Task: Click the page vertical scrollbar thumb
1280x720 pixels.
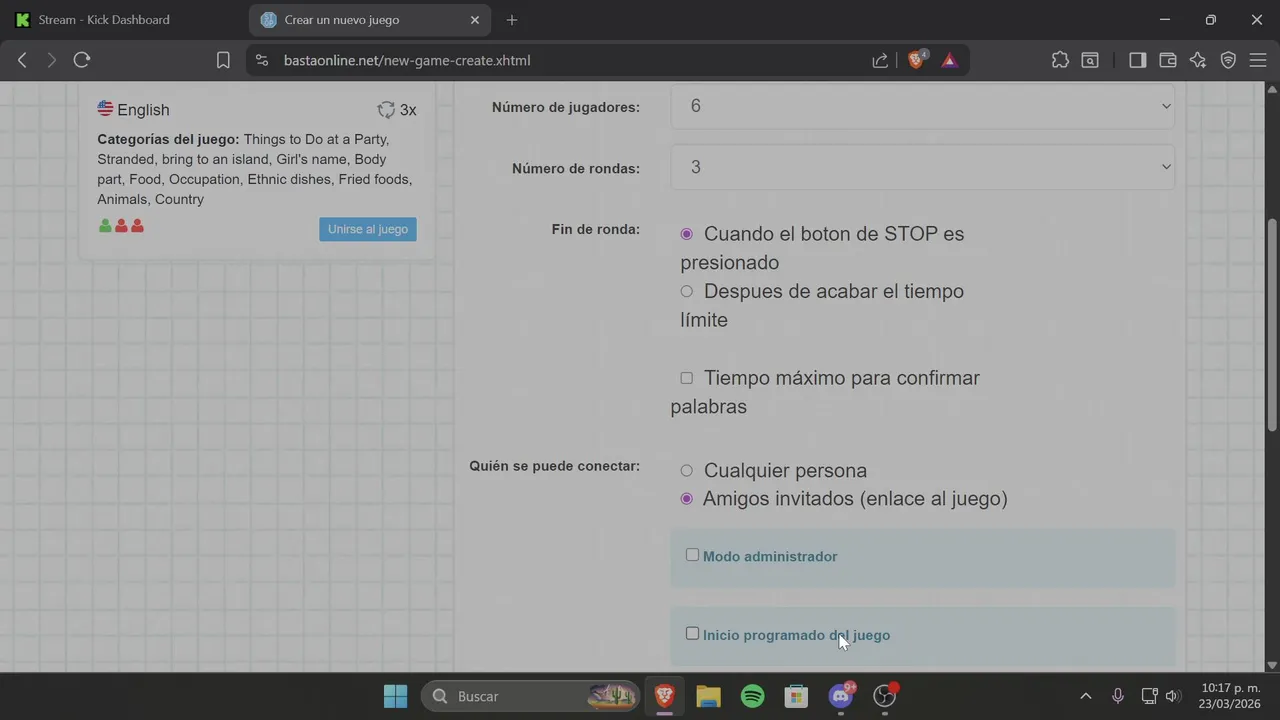Action: click(x=1272, y=325)
